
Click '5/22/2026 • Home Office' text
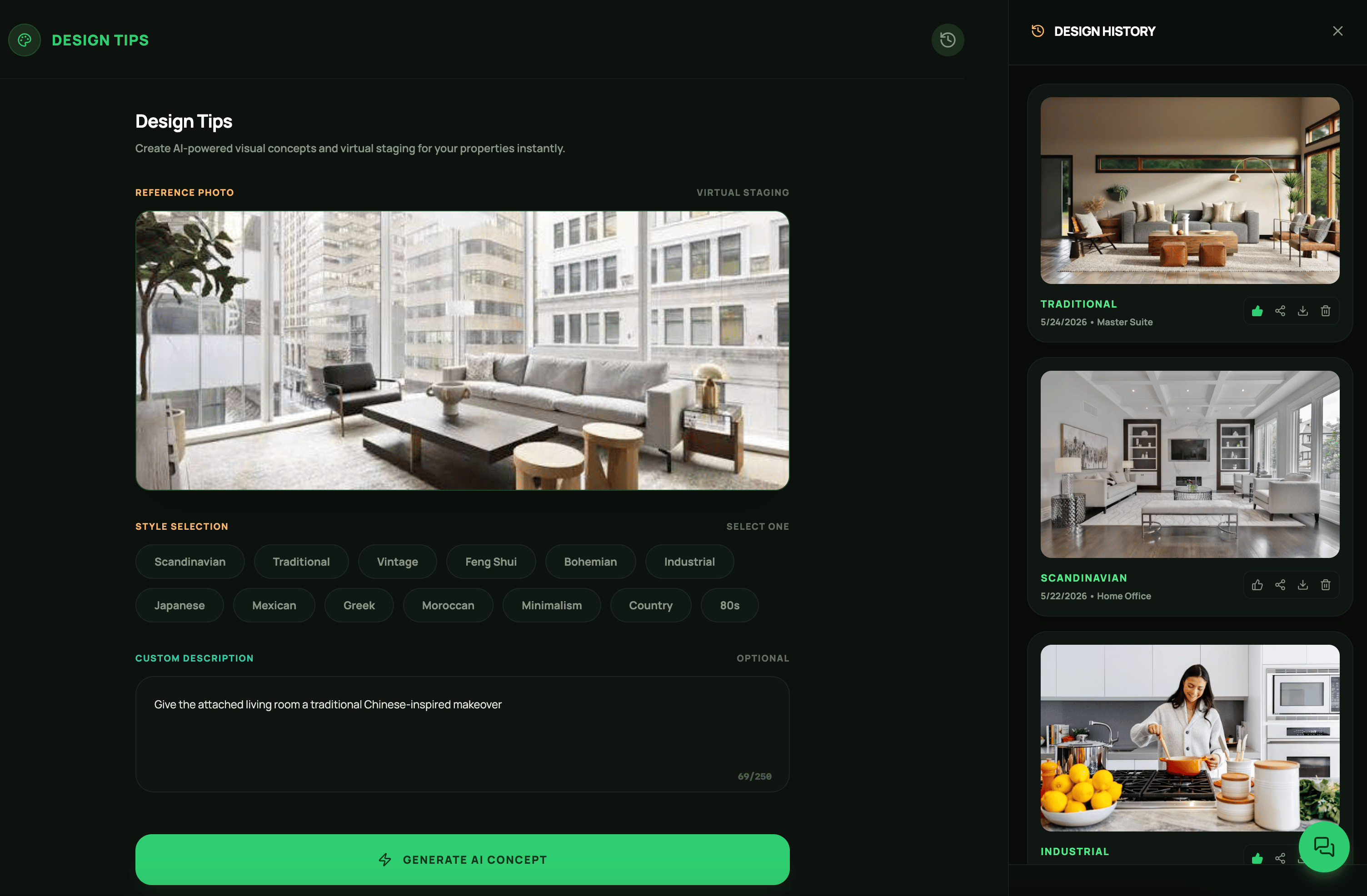(1095, 596)
